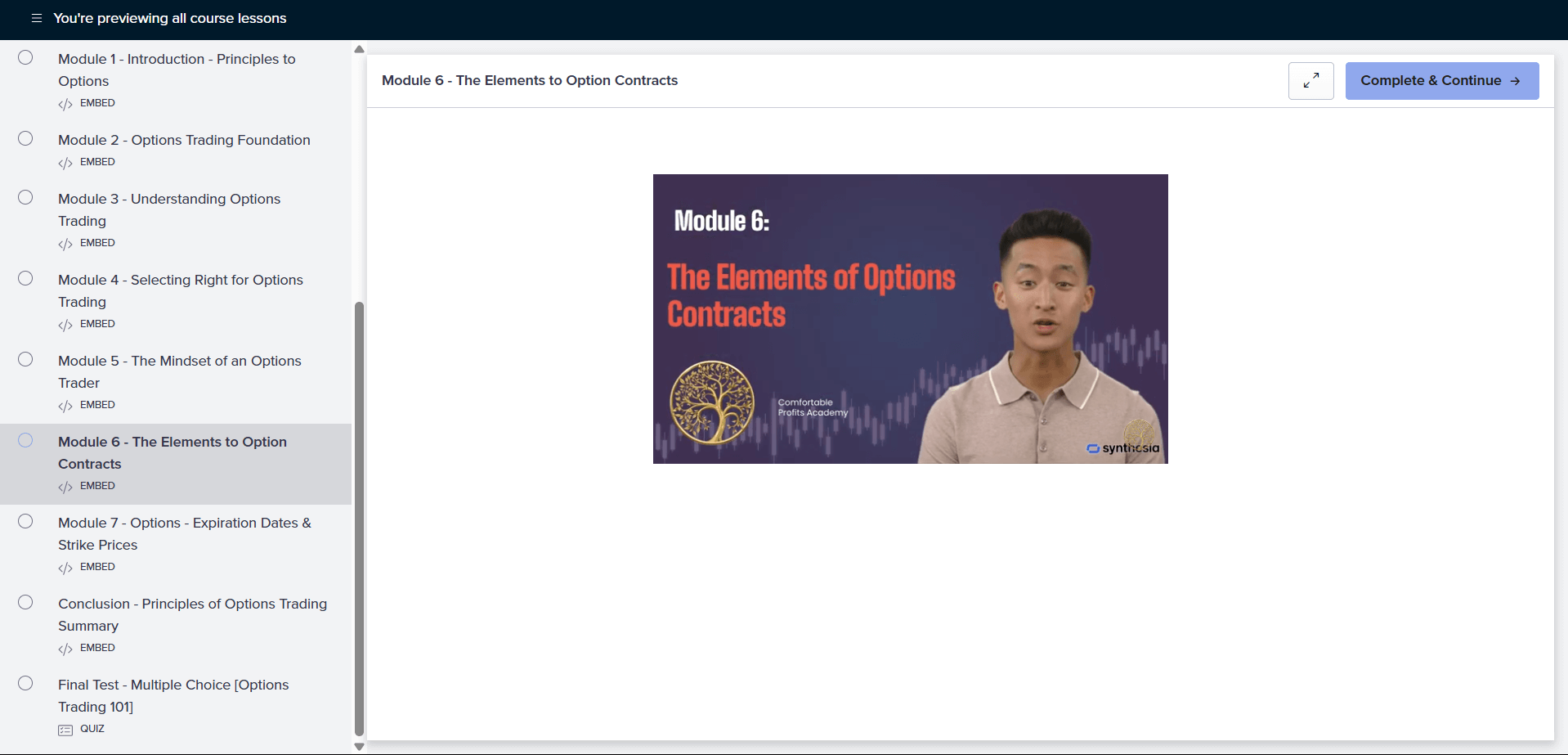Click the embed code icon under Module 5
Screen dimensions: 1568x755
(x=65, y=406)
